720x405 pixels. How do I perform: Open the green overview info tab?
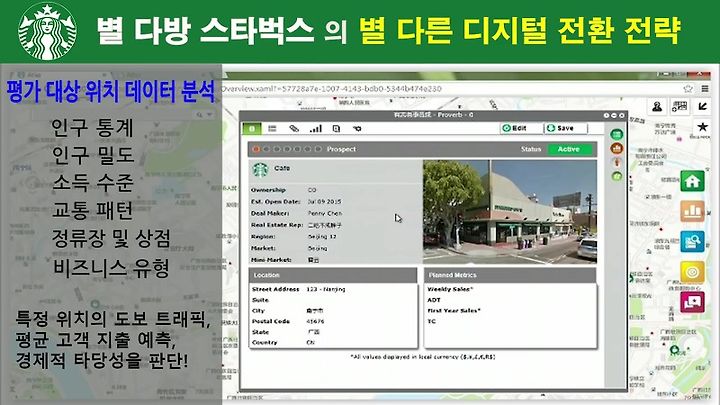tap(252, 129)
